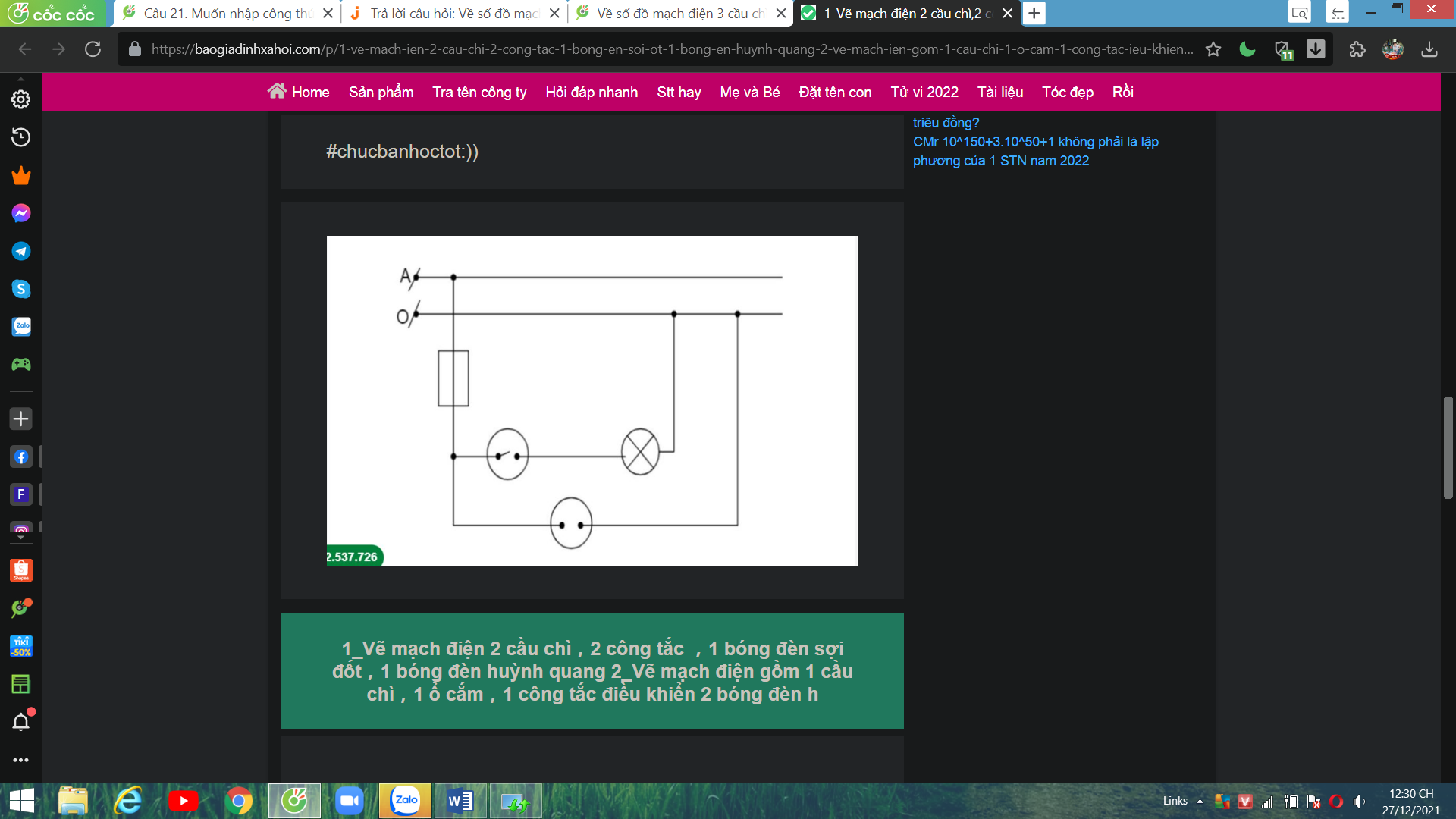The height and width of the screenshot is (819, 1456).
Task: Open Telegram sidebar icon
Action: pyautogui.click(x=21, y=251)
